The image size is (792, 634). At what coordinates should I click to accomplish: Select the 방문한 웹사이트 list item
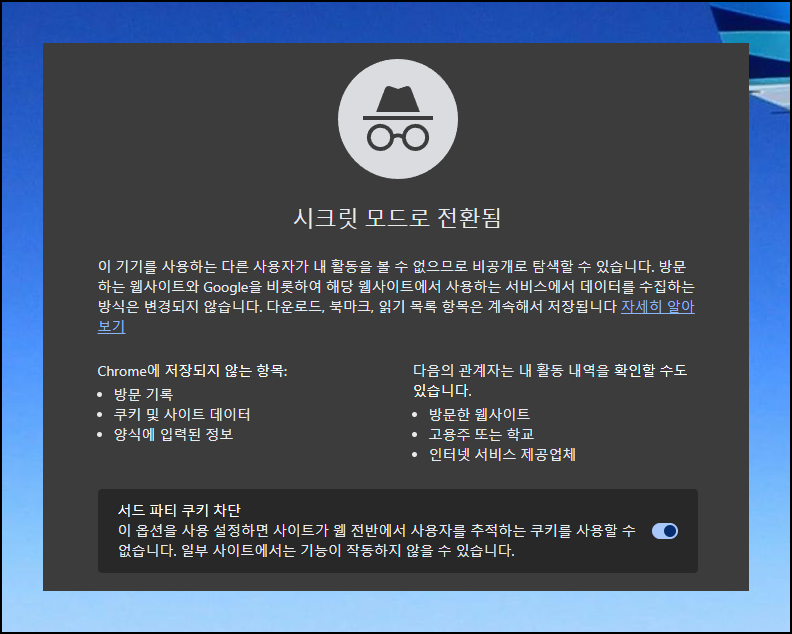coord(479,414)
